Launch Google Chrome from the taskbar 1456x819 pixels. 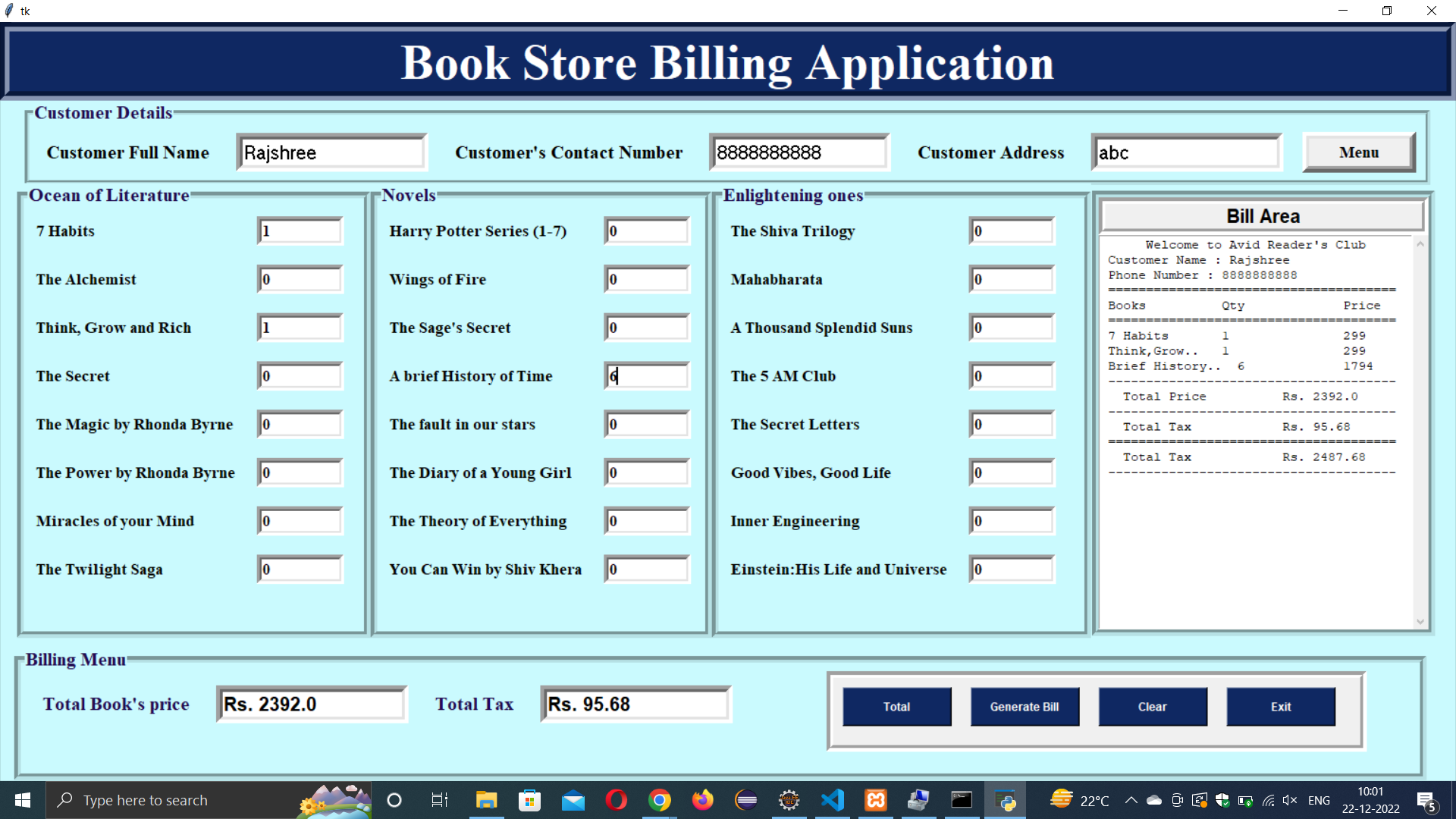coord(660,800)
